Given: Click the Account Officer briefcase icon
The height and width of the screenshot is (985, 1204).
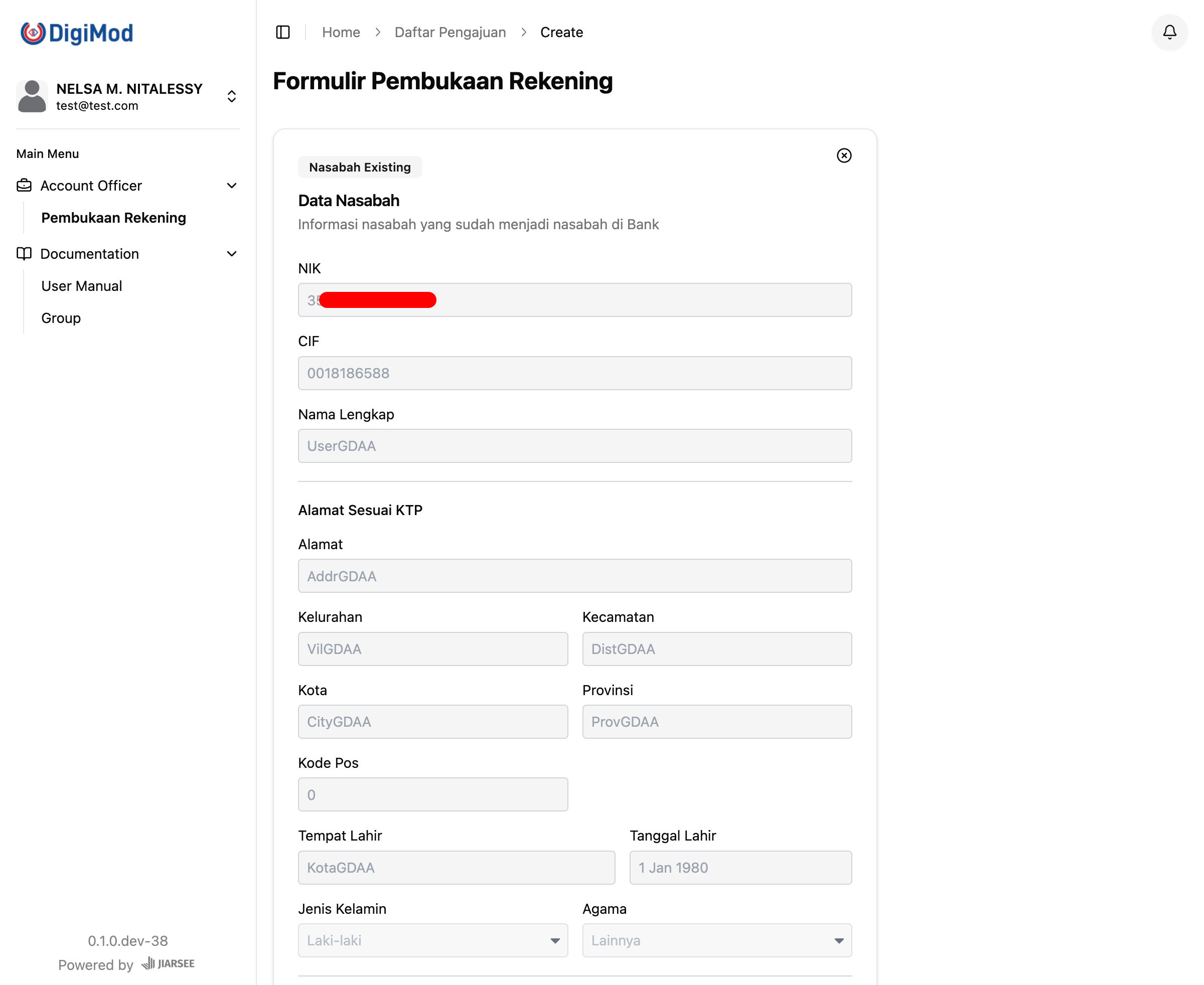Looking at the screenshot, I should click(x=24, y=186).
